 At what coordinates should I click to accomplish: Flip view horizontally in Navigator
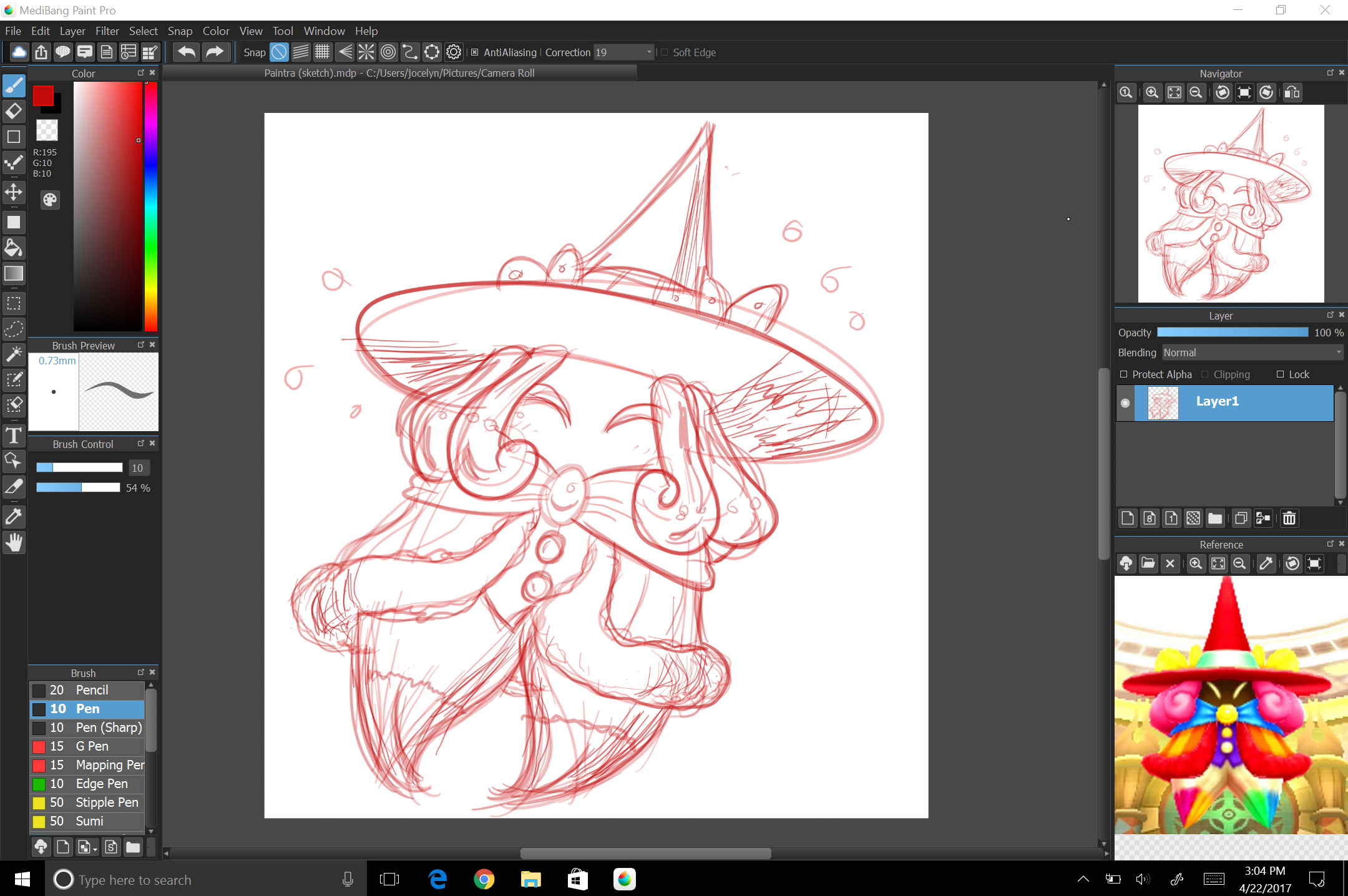[1292, 93]
